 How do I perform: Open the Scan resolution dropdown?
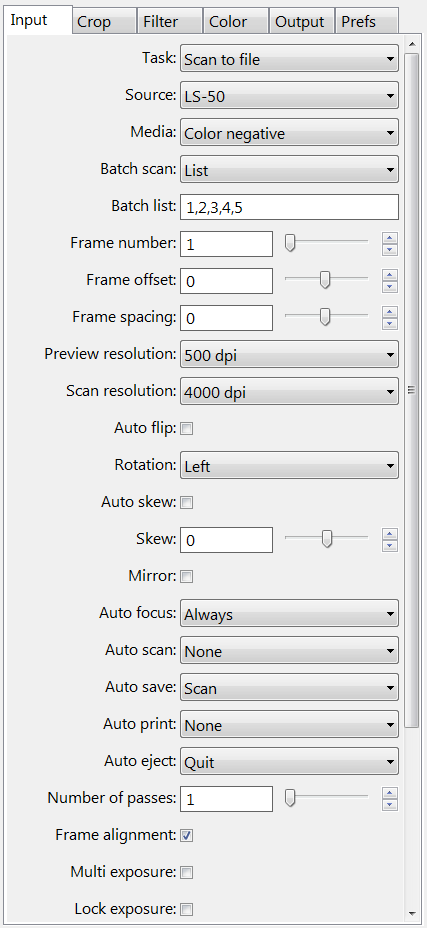tap(289, 392)
